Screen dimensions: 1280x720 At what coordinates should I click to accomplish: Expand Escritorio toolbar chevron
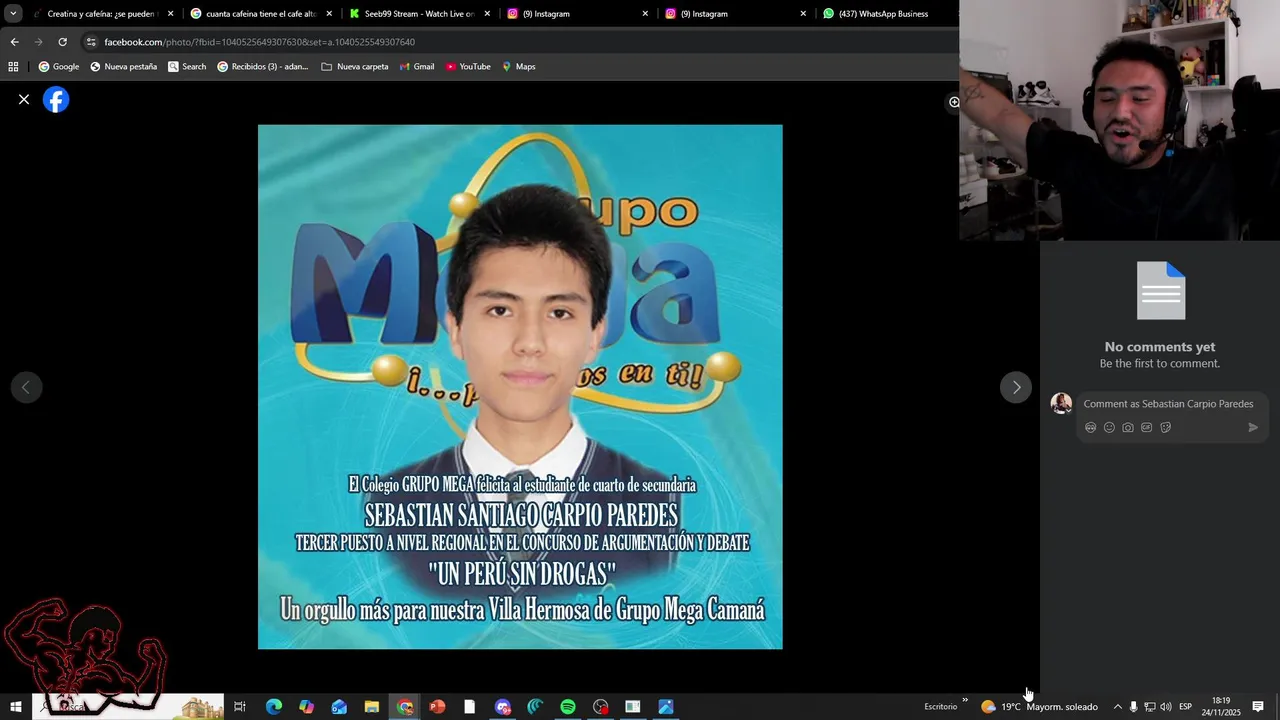tap(965, 700)
